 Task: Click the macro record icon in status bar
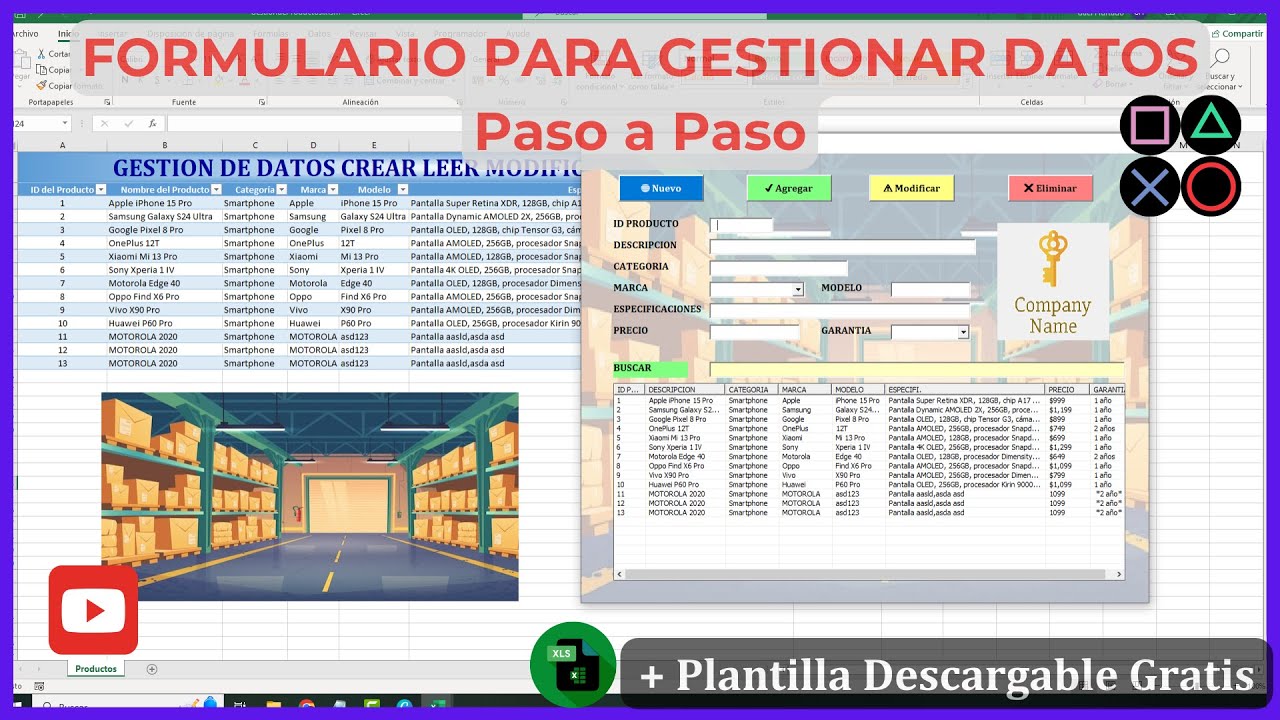tap(39, 687)
